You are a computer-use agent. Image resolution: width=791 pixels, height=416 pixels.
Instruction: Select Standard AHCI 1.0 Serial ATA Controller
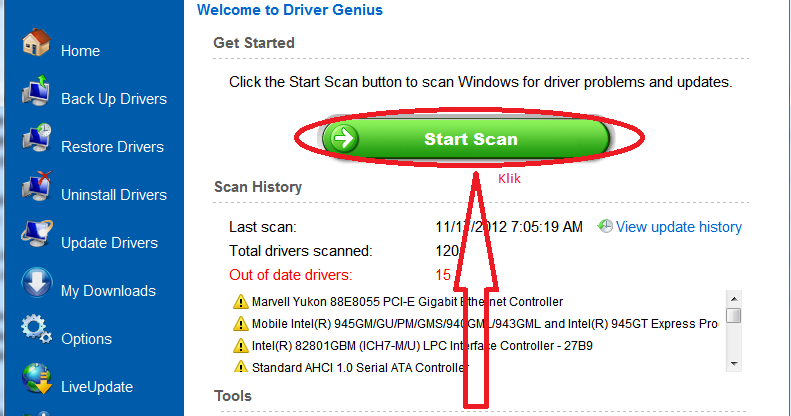[360, 368]
